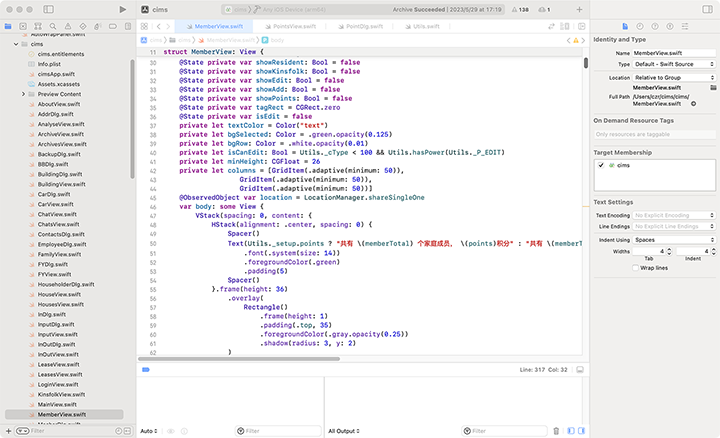Show console pane toggle
The width and height of the screenshot is (720, 438).
[x=581, y=431]
